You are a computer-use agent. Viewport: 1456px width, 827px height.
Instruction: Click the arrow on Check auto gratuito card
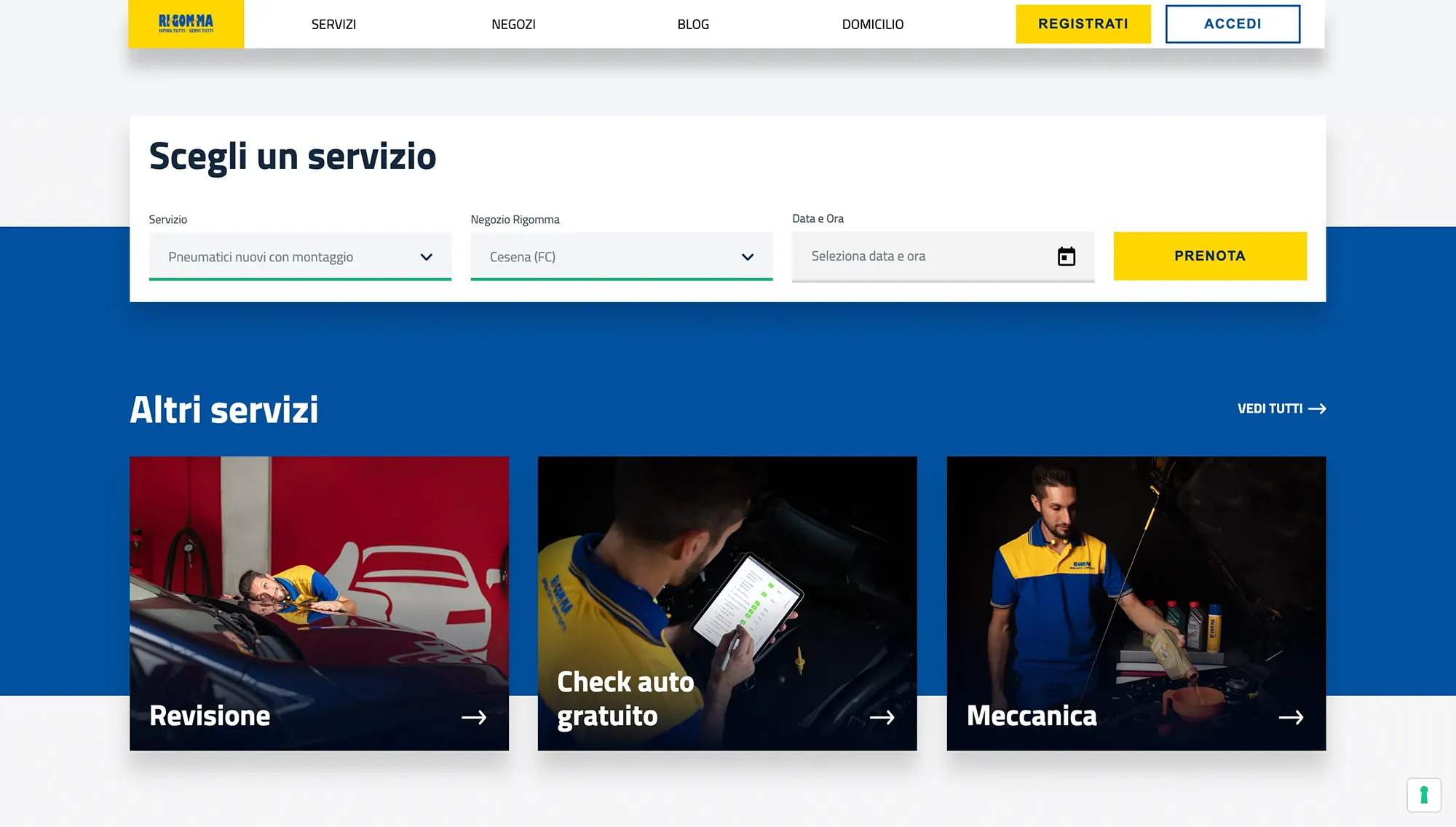[882, 717]
